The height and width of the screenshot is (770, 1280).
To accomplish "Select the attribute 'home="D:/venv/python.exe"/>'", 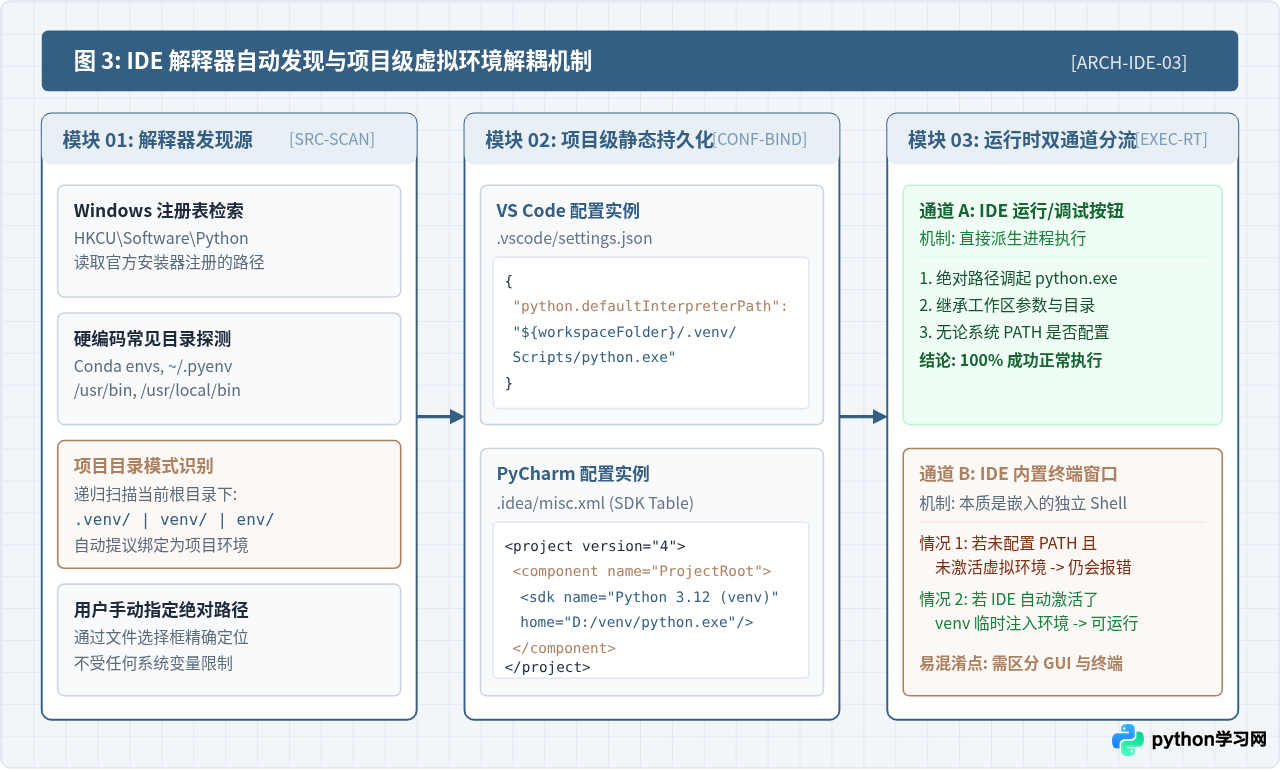I will (x=636, y=622).
